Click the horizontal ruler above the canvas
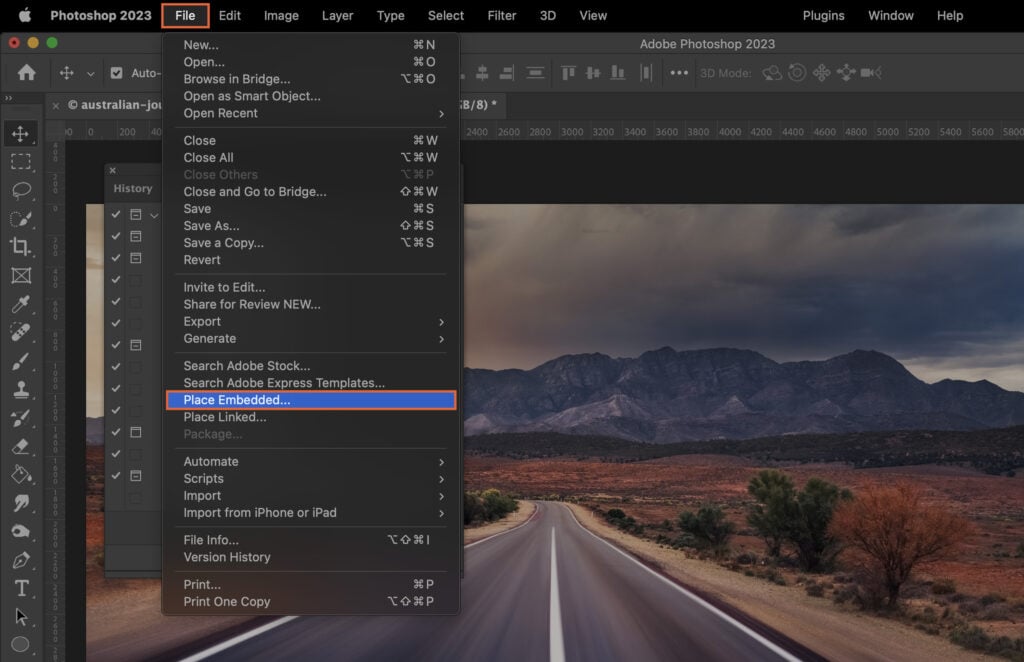Viewport: 1024px width, 662px height. point(700,130)
